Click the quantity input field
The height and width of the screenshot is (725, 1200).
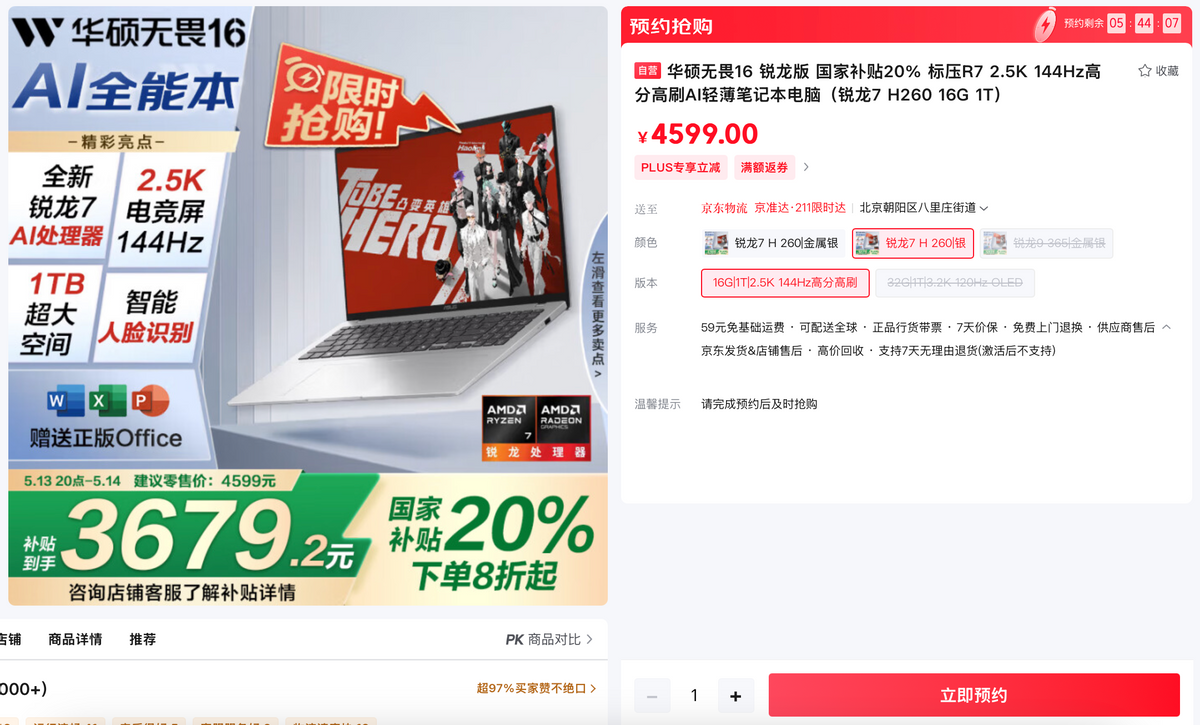coord(694,696)
